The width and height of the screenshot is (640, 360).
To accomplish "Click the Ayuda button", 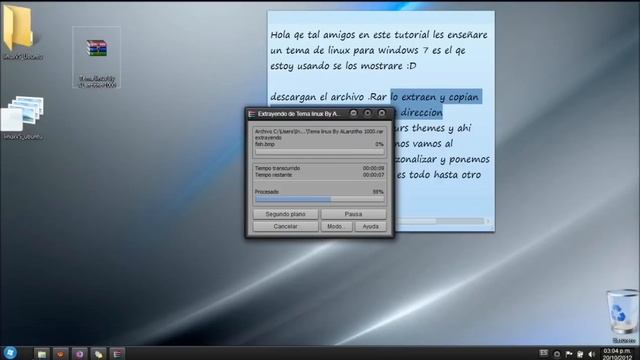I will (370, 226).
